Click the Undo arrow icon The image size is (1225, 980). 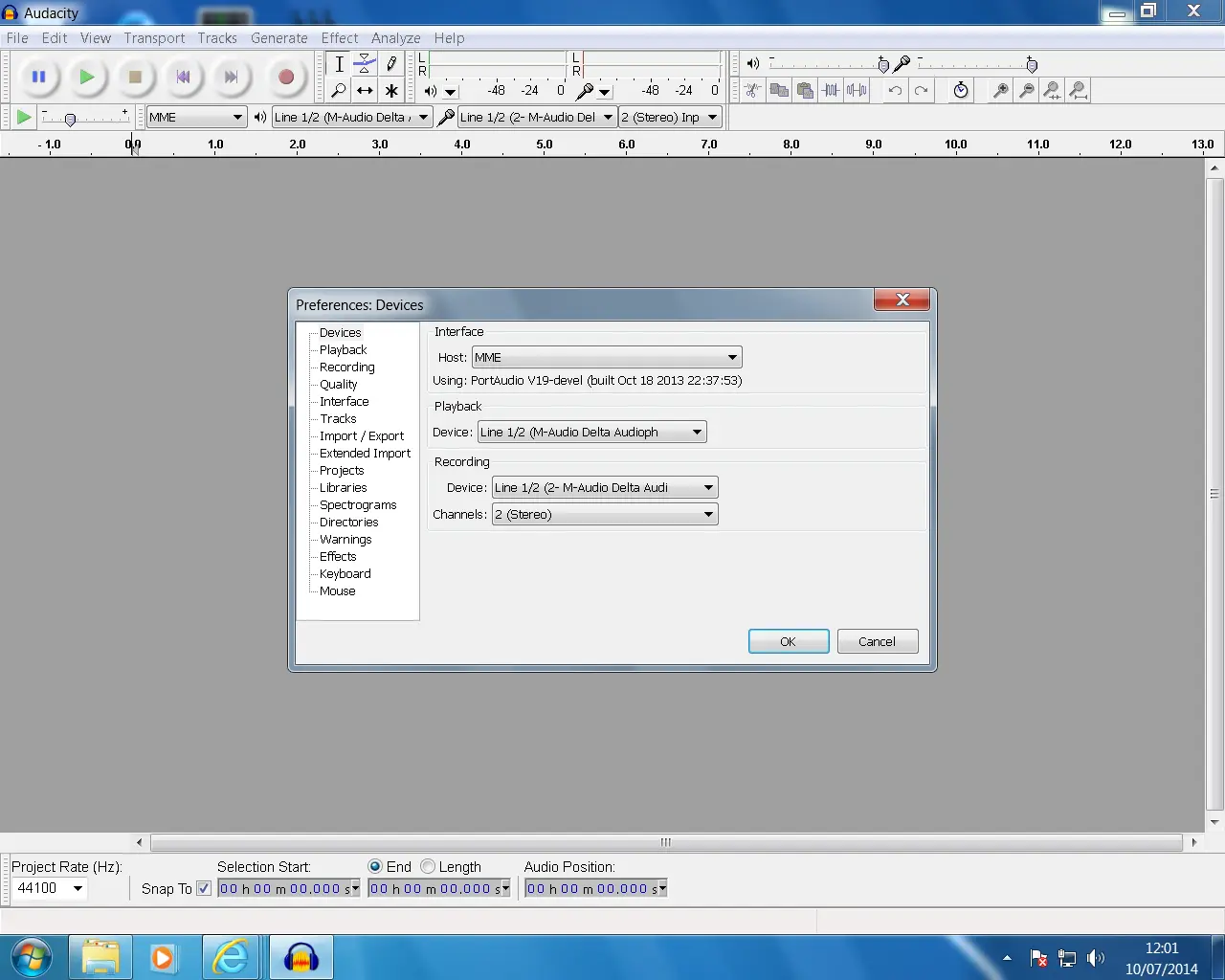[x=895, y=91]
